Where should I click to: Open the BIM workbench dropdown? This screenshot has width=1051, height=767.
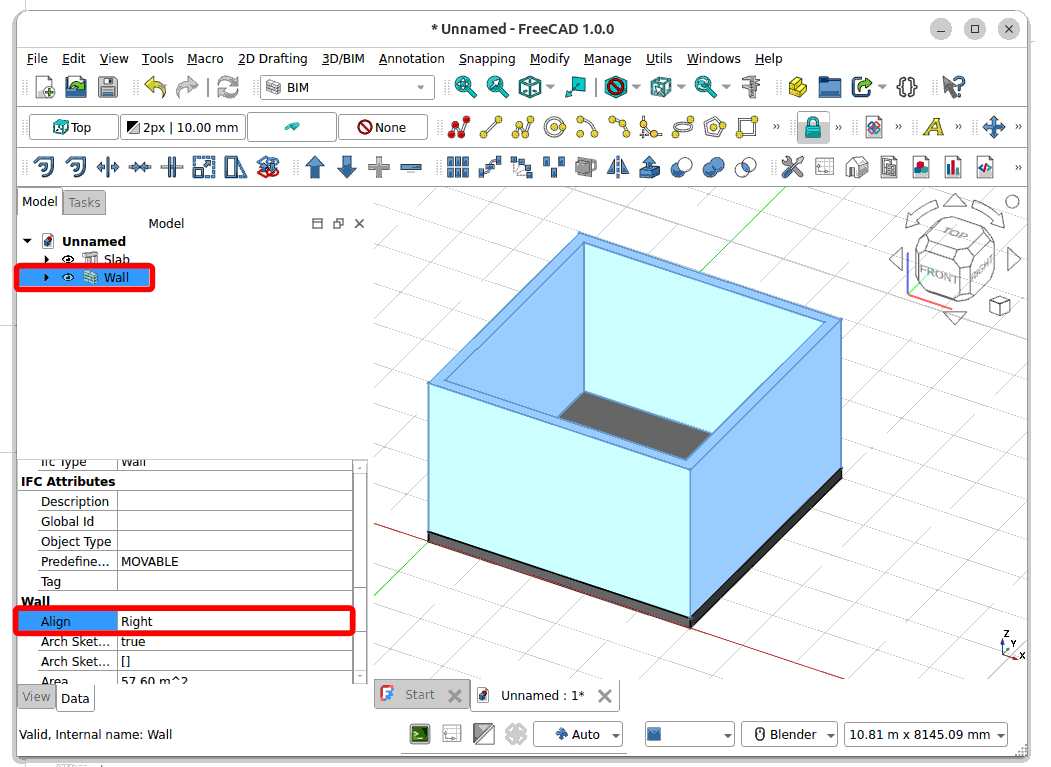tap(347, 88)
